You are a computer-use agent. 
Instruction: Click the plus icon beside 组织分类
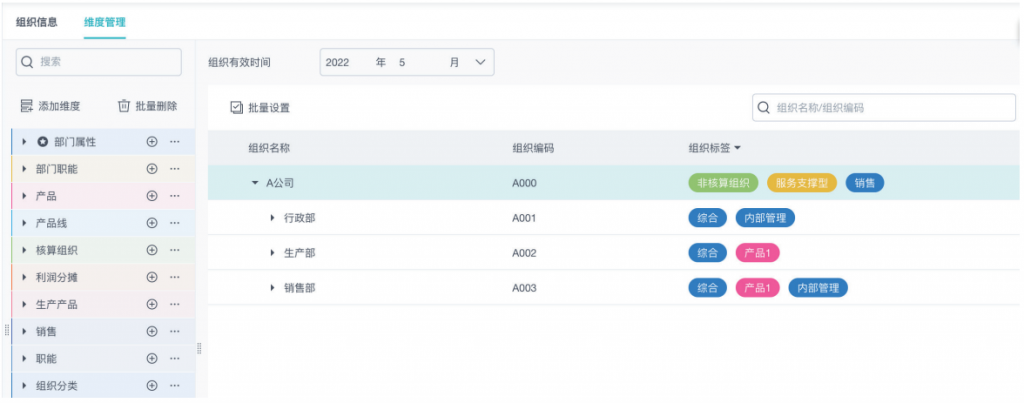point(152,385)
